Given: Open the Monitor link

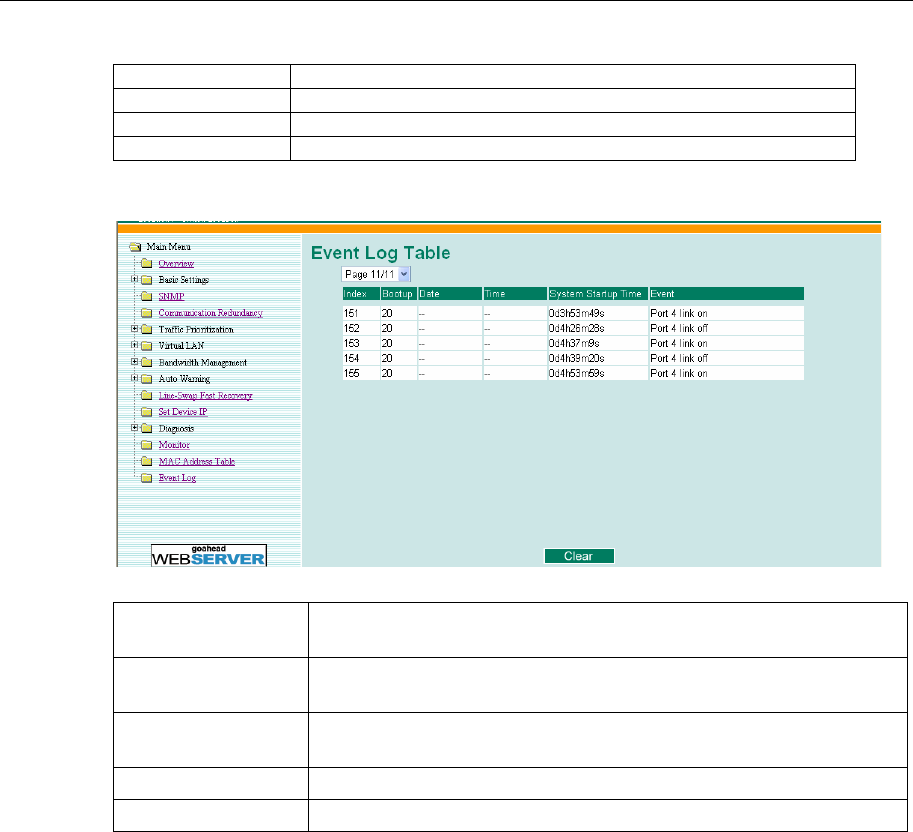Looking at the screenshot, I should point(174,445).
